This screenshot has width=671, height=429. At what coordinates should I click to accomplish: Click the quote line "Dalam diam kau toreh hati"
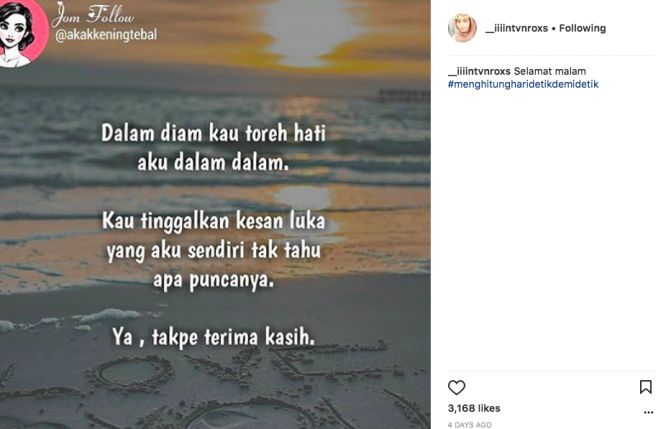point(213,133)
